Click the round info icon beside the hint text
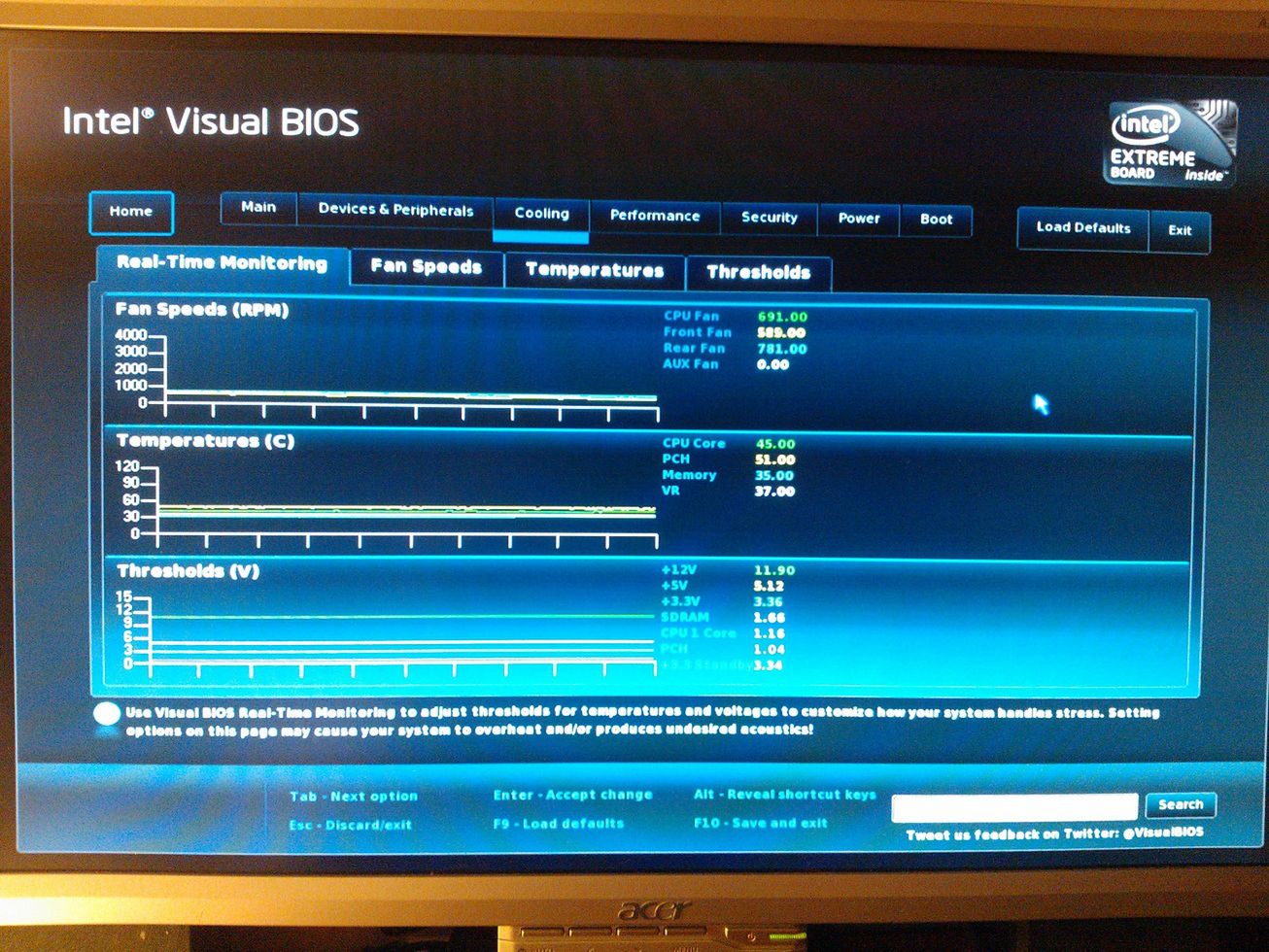Viewport: 1269px width, 952px height. [x=107, y=714]
